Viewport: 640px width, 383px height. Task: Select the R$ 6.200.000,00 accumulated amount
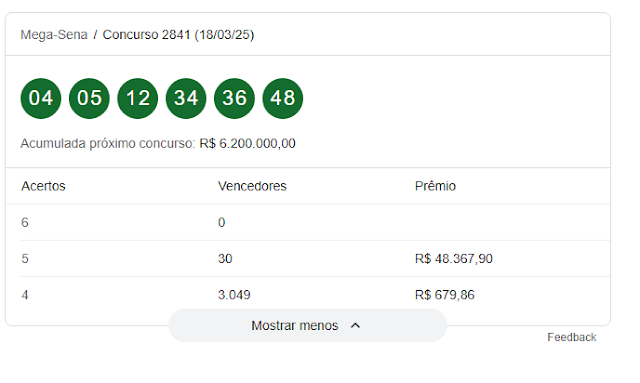pyautogui.click(x=247, y=144)
